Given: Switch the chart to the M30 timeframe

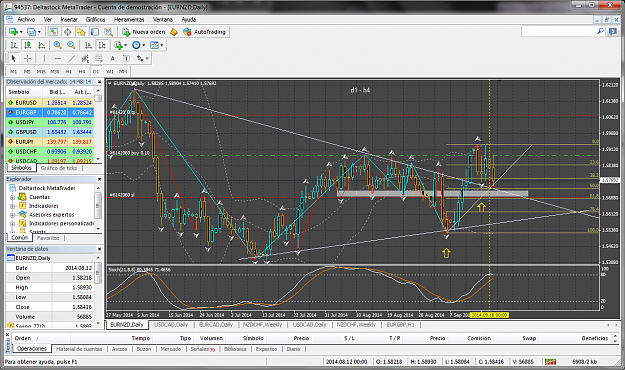Looking at the screenshot, I should [55, 71].
